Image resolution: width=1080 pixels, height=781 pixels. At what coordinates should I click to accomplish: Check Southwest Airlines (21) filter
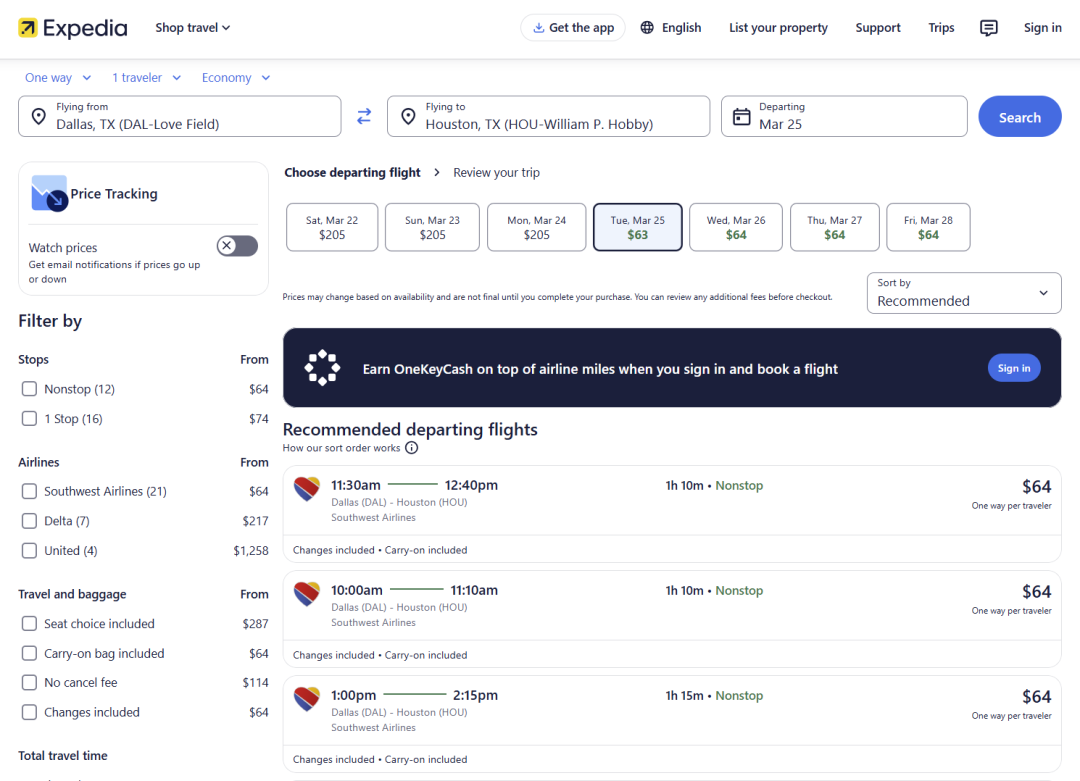click(x=29, y=491)
